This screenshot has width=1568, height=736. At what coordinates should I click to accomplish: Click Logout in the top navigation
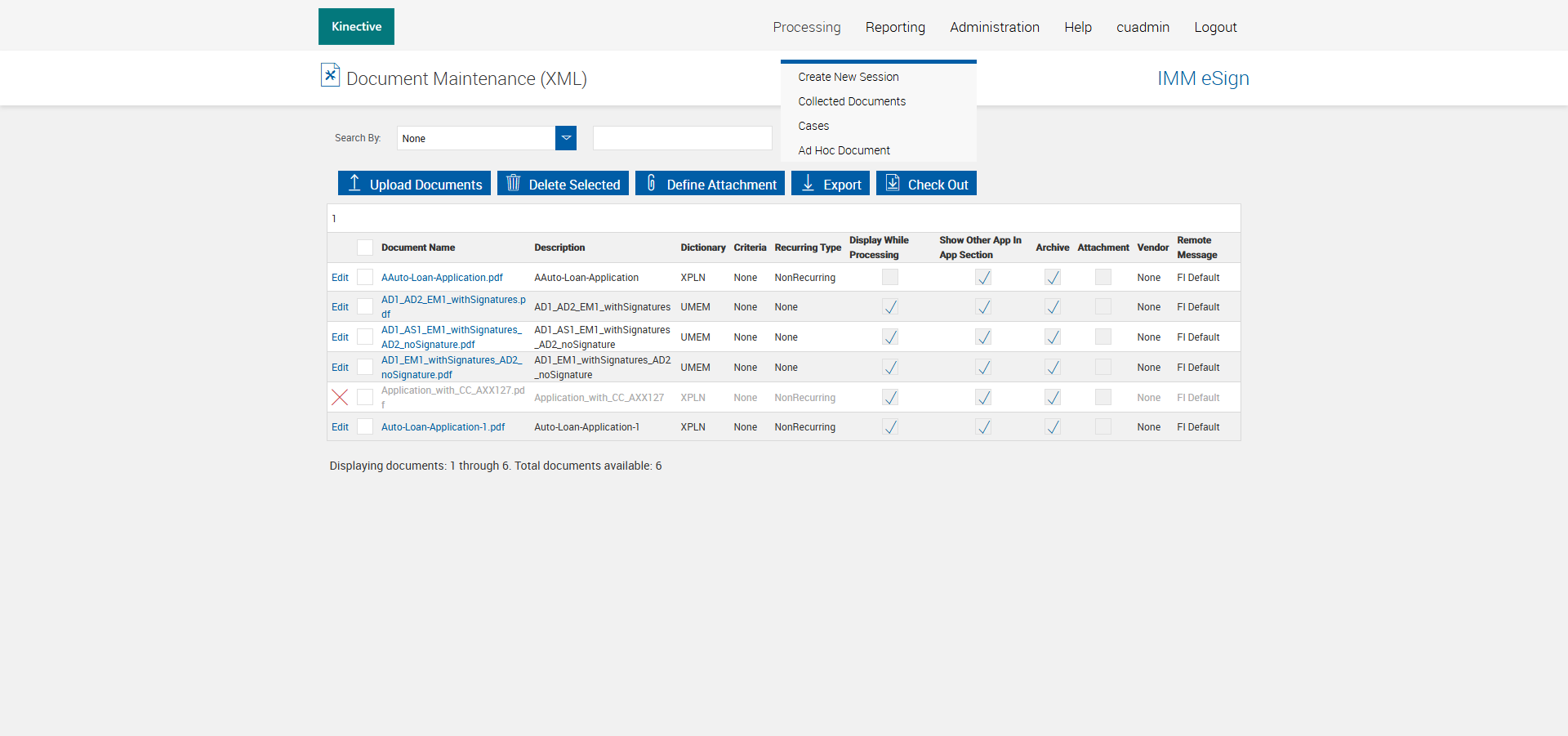[1215, 28]
